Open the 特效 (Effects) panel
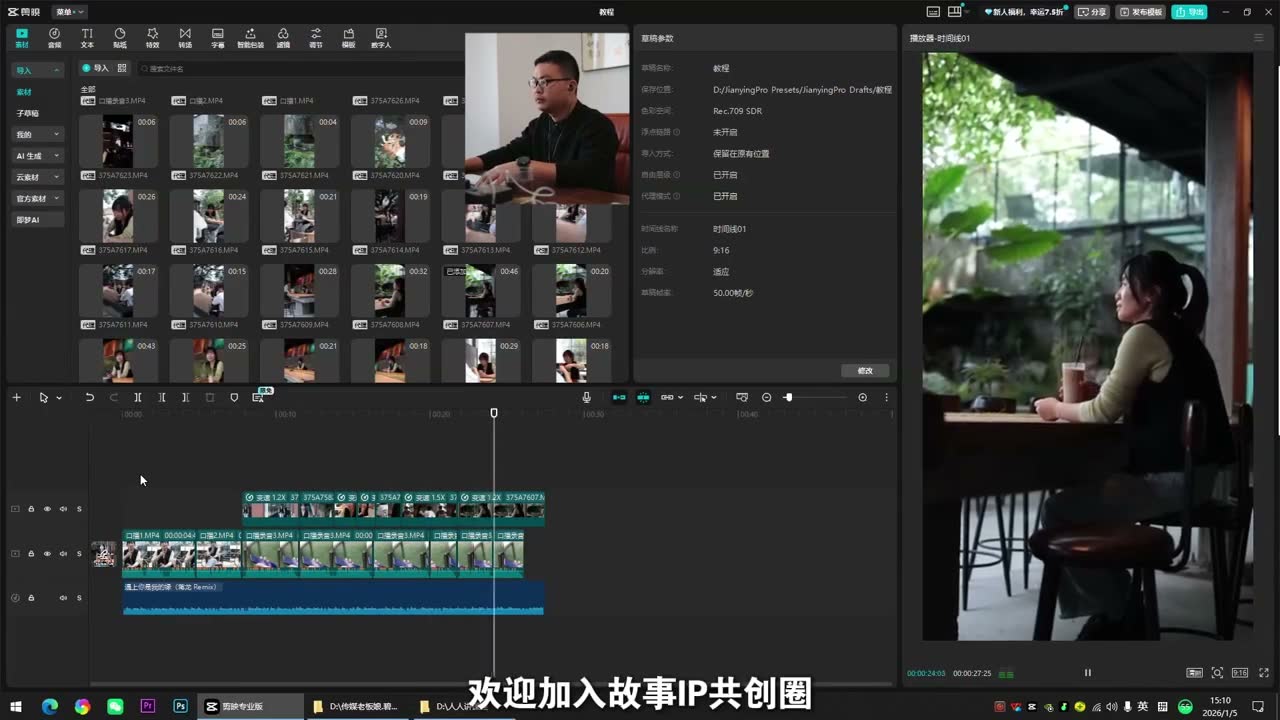 point(152,38)
